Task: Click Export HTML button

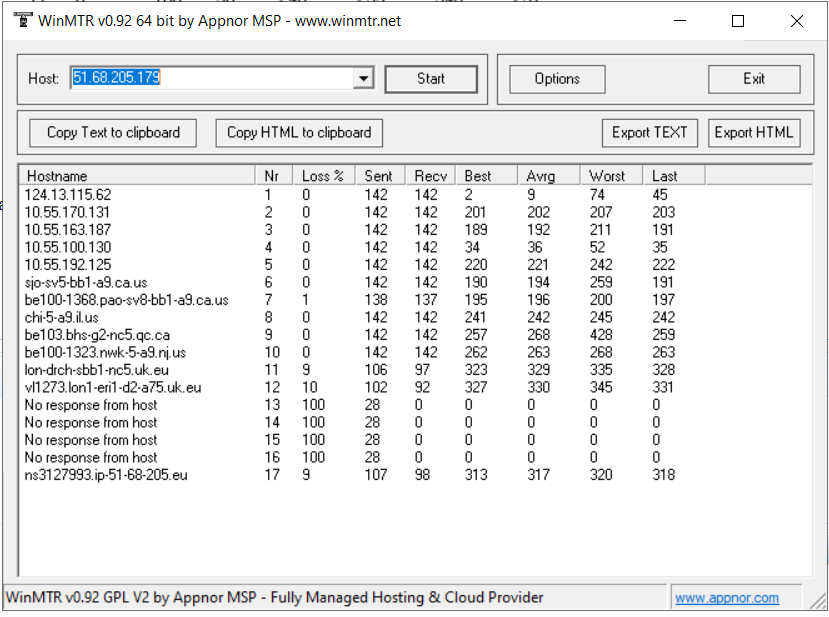Action: tap(754, 132)
